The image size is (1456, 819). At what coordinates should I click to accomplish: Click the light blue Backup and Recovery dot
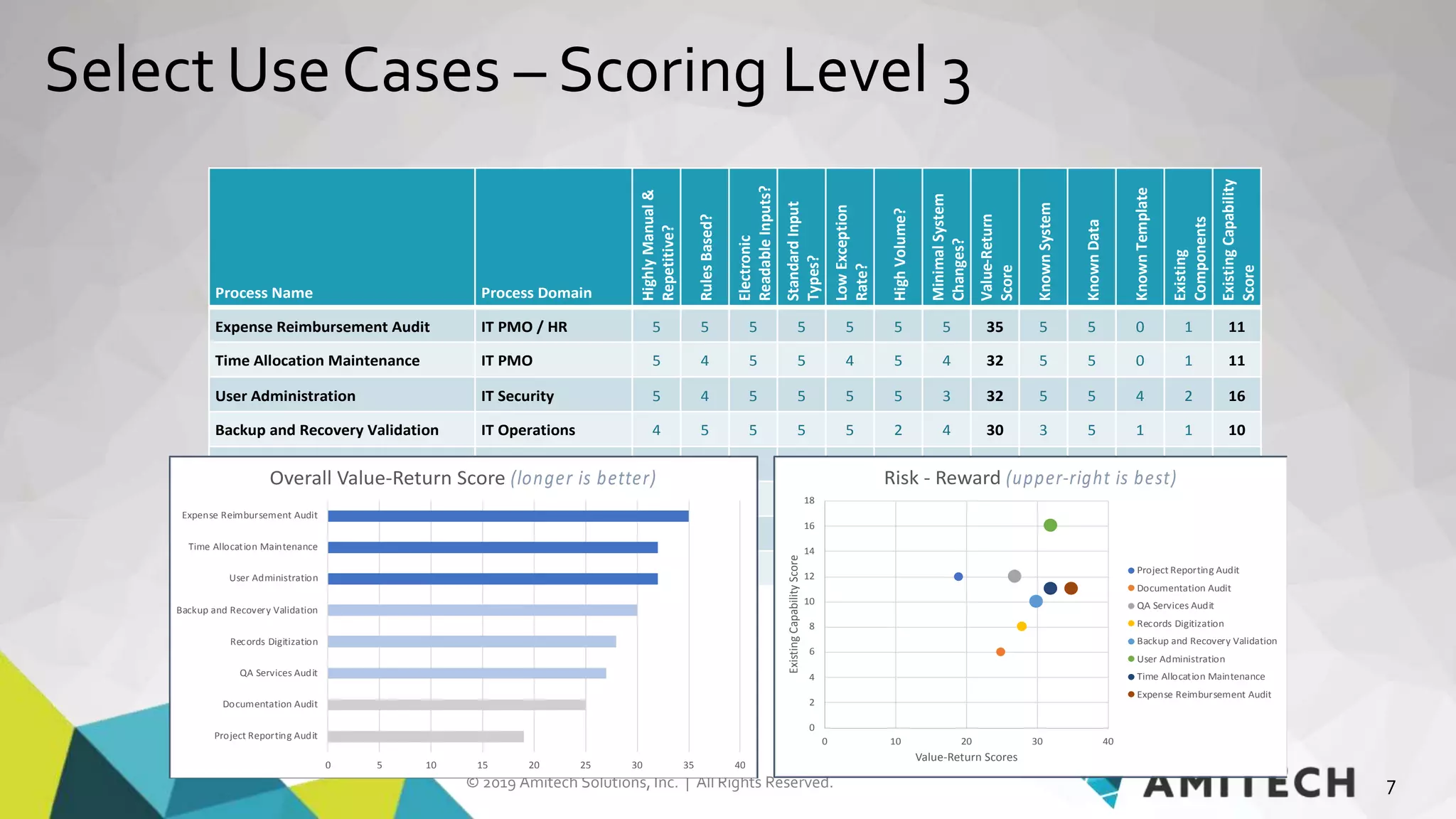[x=1036, y=601]
